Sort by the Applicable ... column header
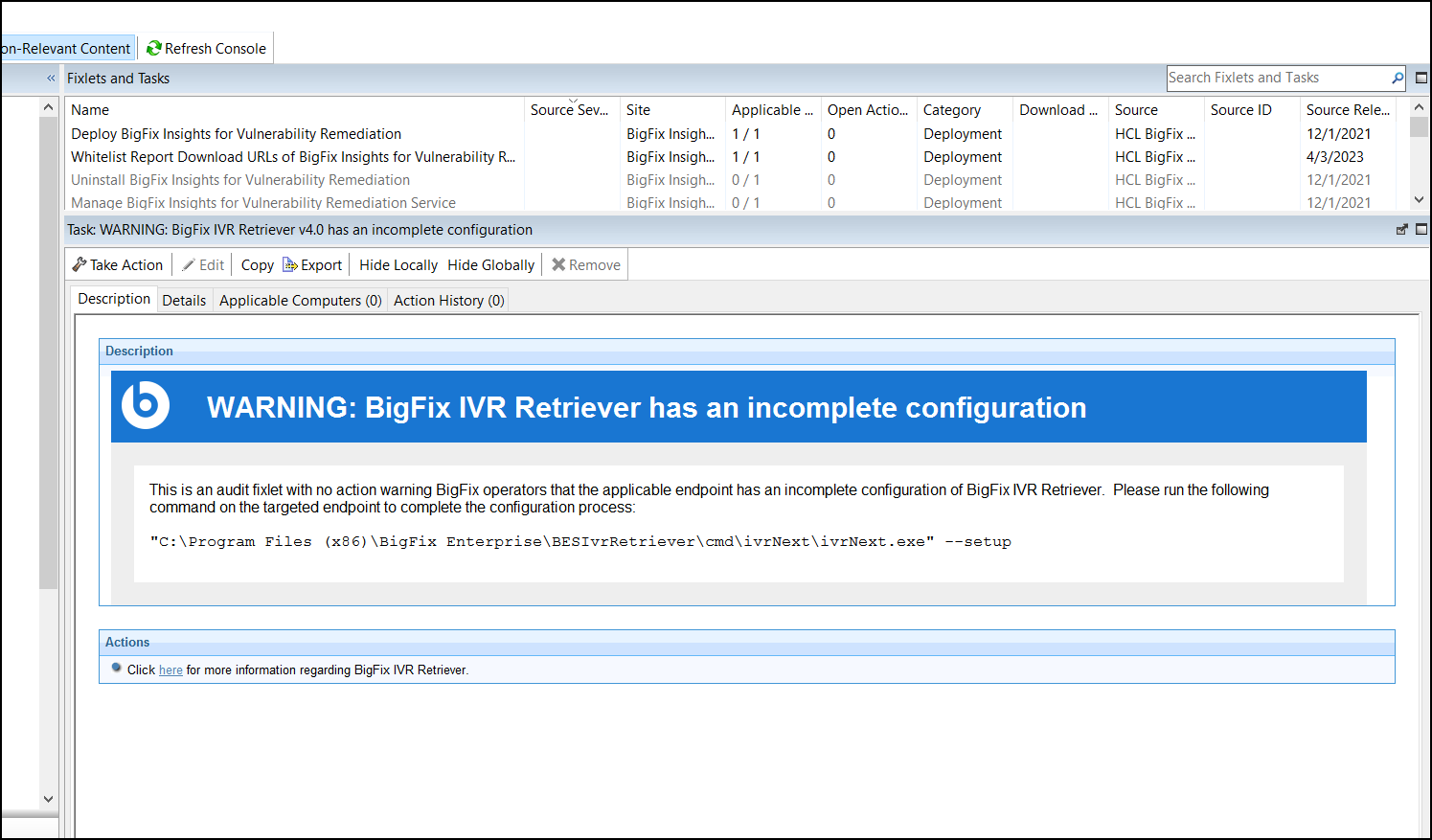Screen dimensions: 1432x840 [x=772, y=110]
